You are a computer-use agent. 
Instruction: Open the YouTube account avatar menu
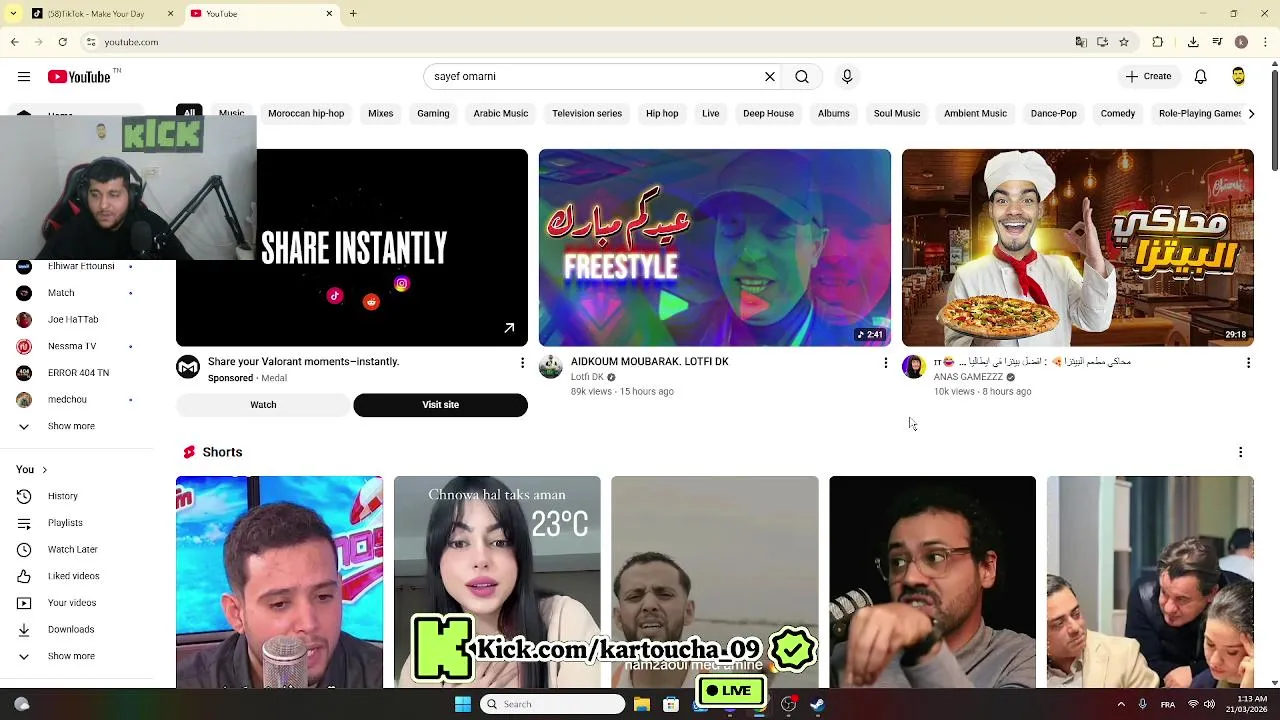tap(1238, 76)
